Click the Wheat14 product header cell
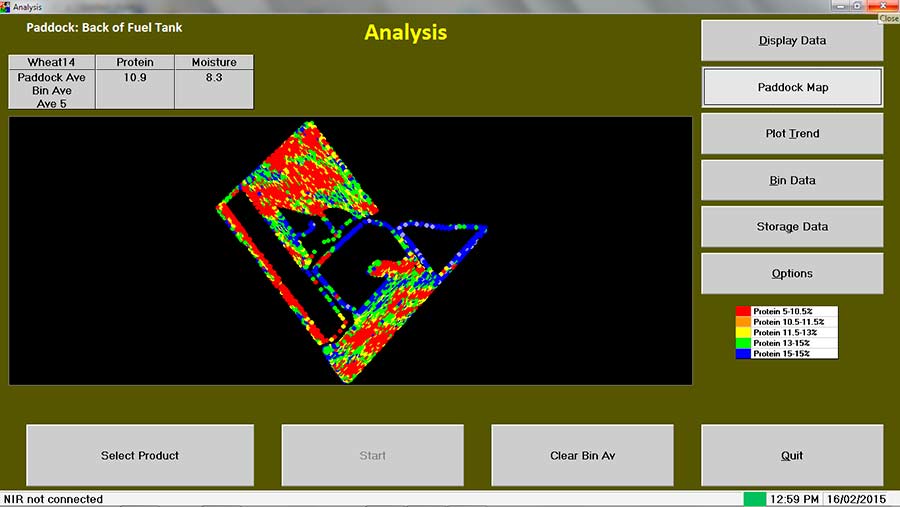The height and width of the screenshot is (507, 900). click(x=52, y=62)
